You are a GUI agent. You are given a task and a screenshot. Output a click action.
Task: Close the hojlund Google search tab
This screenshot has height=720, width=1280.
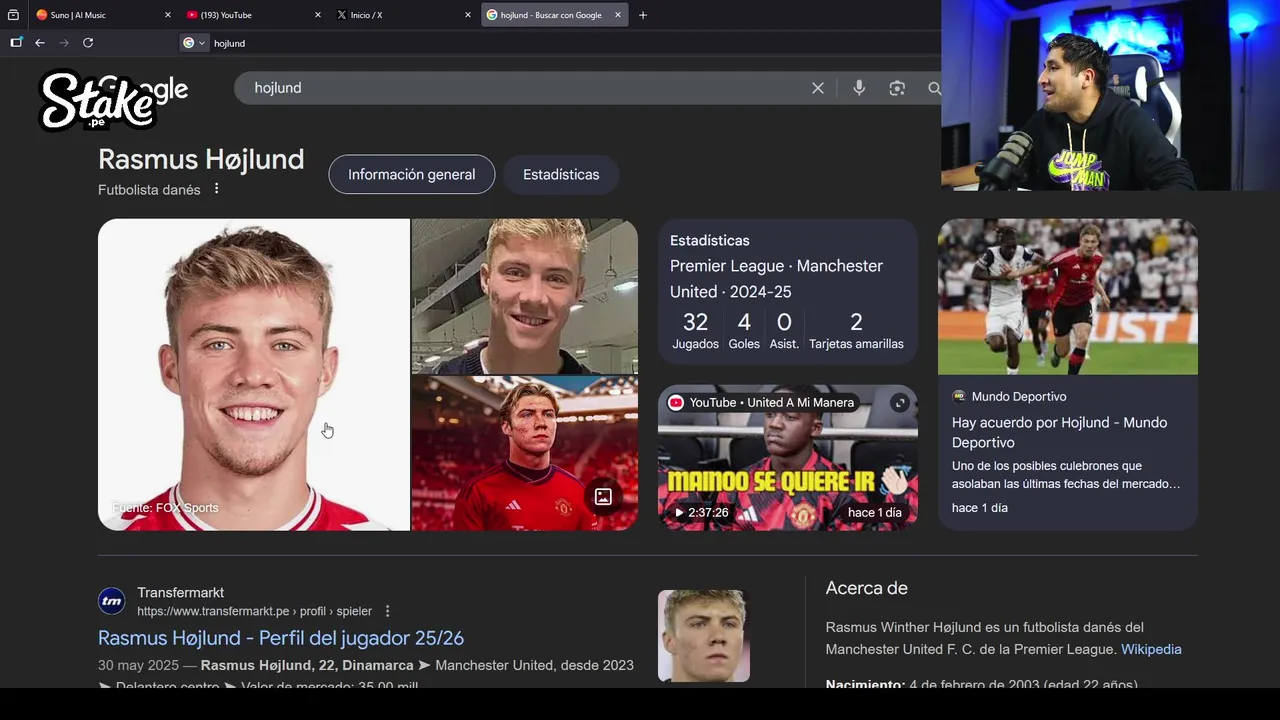point(618,15)
